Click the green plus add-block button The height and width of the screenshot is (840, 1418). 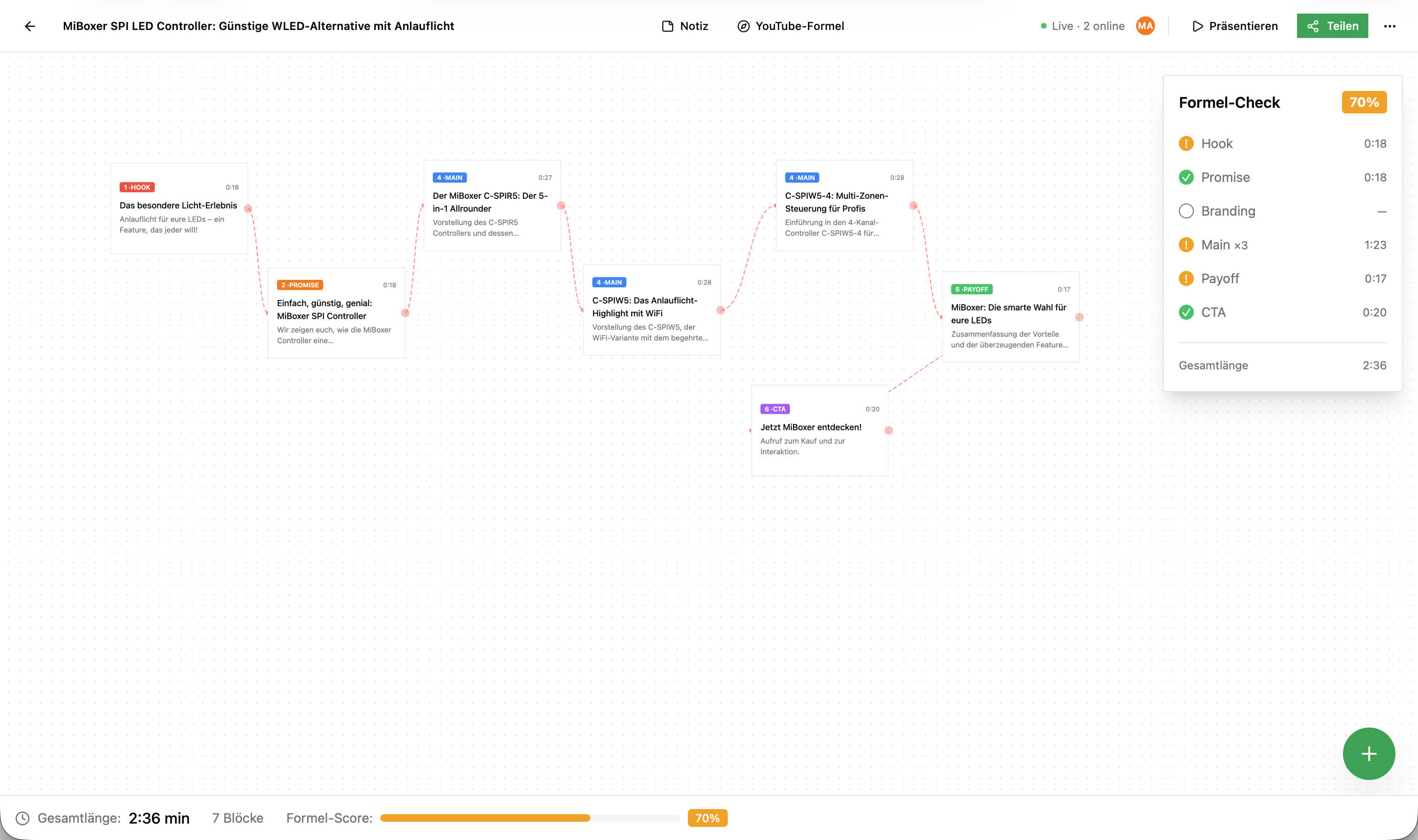coord(1369,753)
